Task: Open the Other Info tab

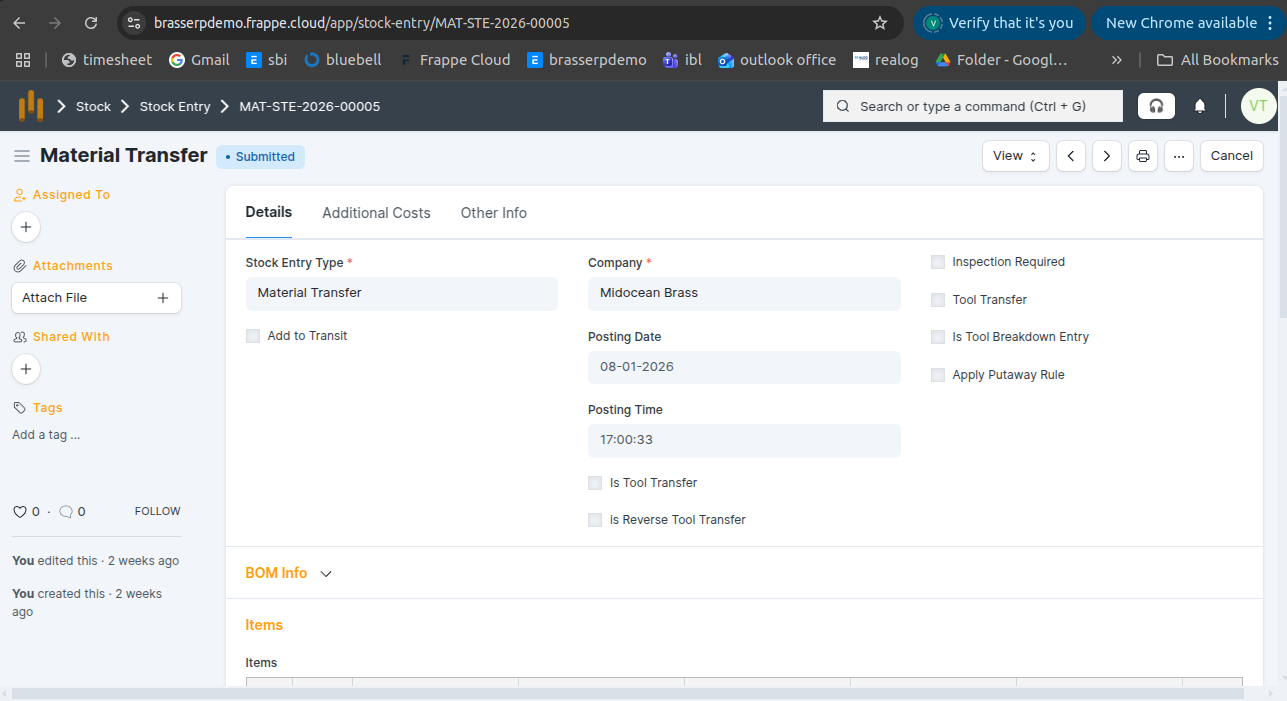Action: click(493, 213)
